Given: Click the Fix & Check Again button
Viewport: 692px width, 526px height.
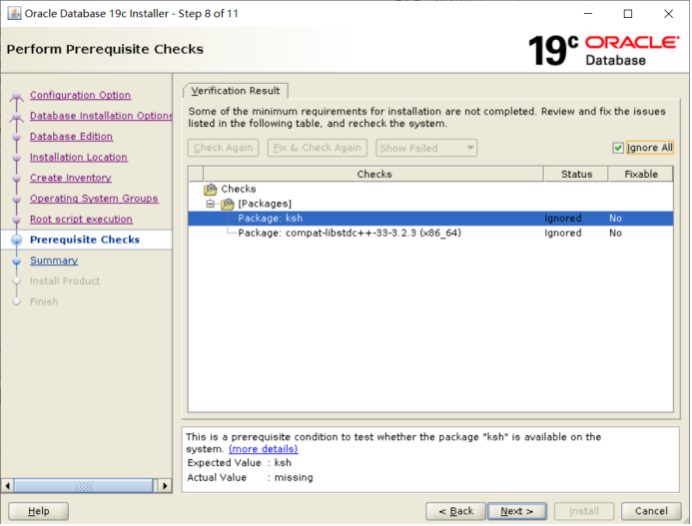Looking at the screenshot, I should (x=317, y=148).
